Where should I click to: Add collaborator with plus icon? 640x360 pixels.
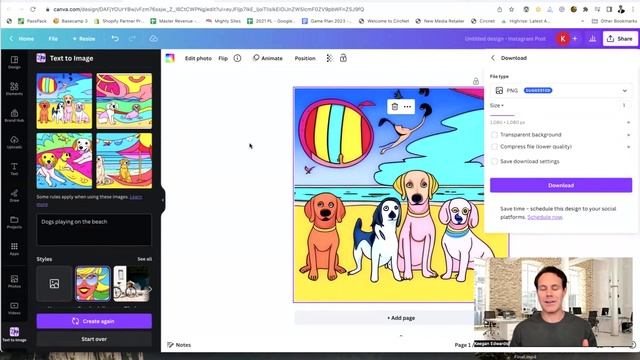575,39
